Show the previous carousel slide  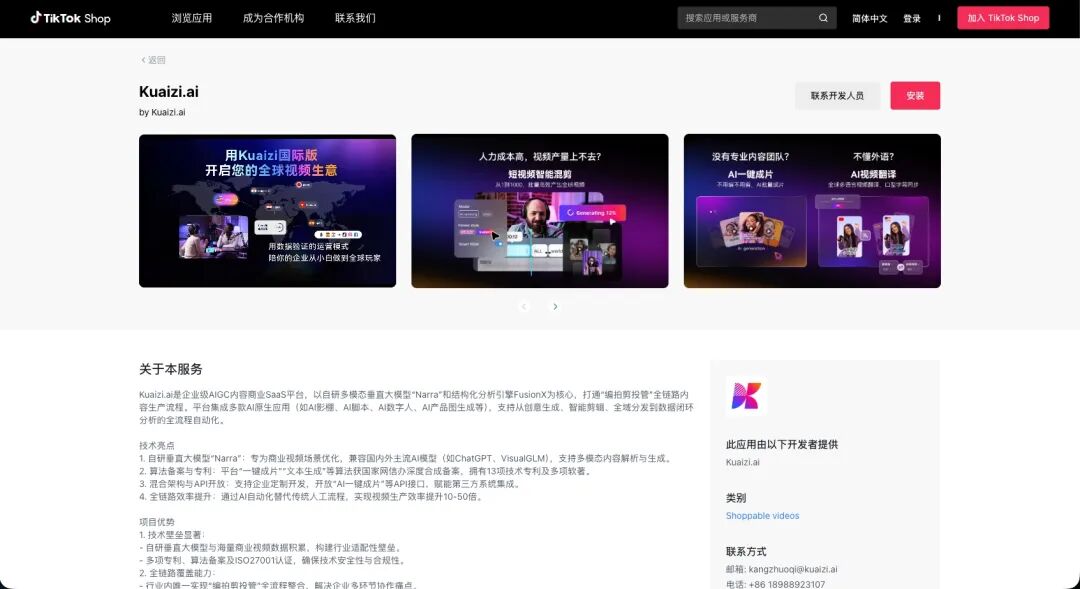pyautogui.click(x=523, y=307)
